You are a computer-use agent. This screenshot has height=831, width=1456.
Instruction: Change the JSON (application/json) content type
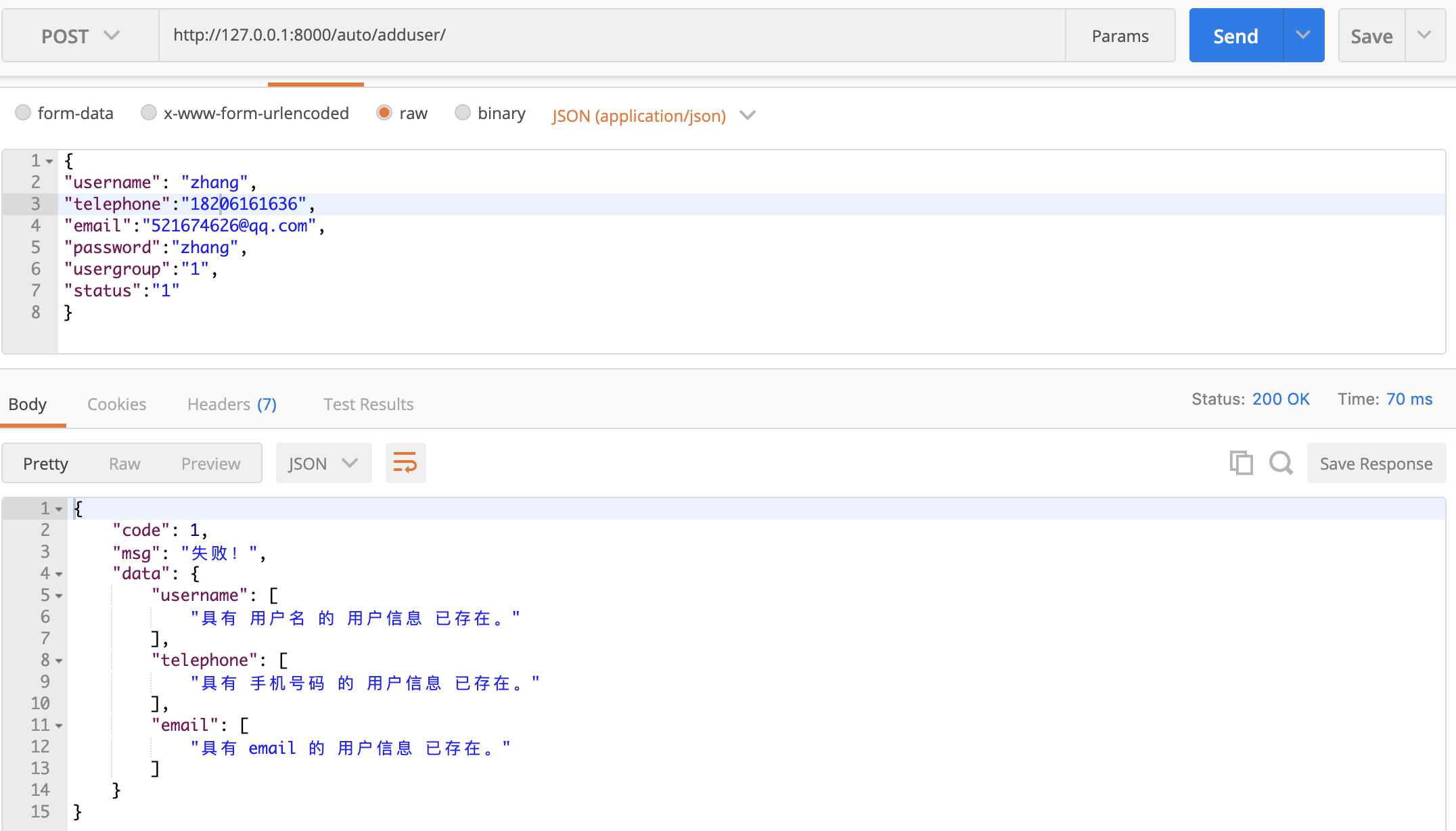pyautogui.click(x=653, y=116)
